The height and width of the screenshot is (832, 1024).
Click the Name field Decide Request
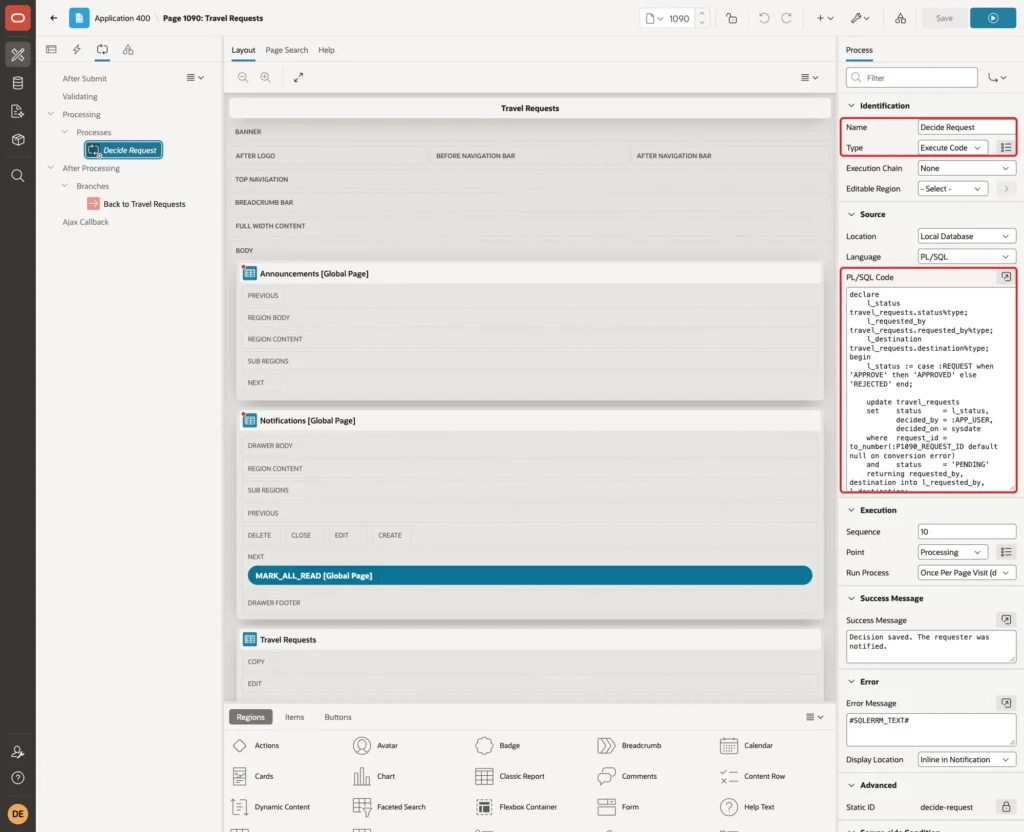pyautogui.click(x=967, y=127)
